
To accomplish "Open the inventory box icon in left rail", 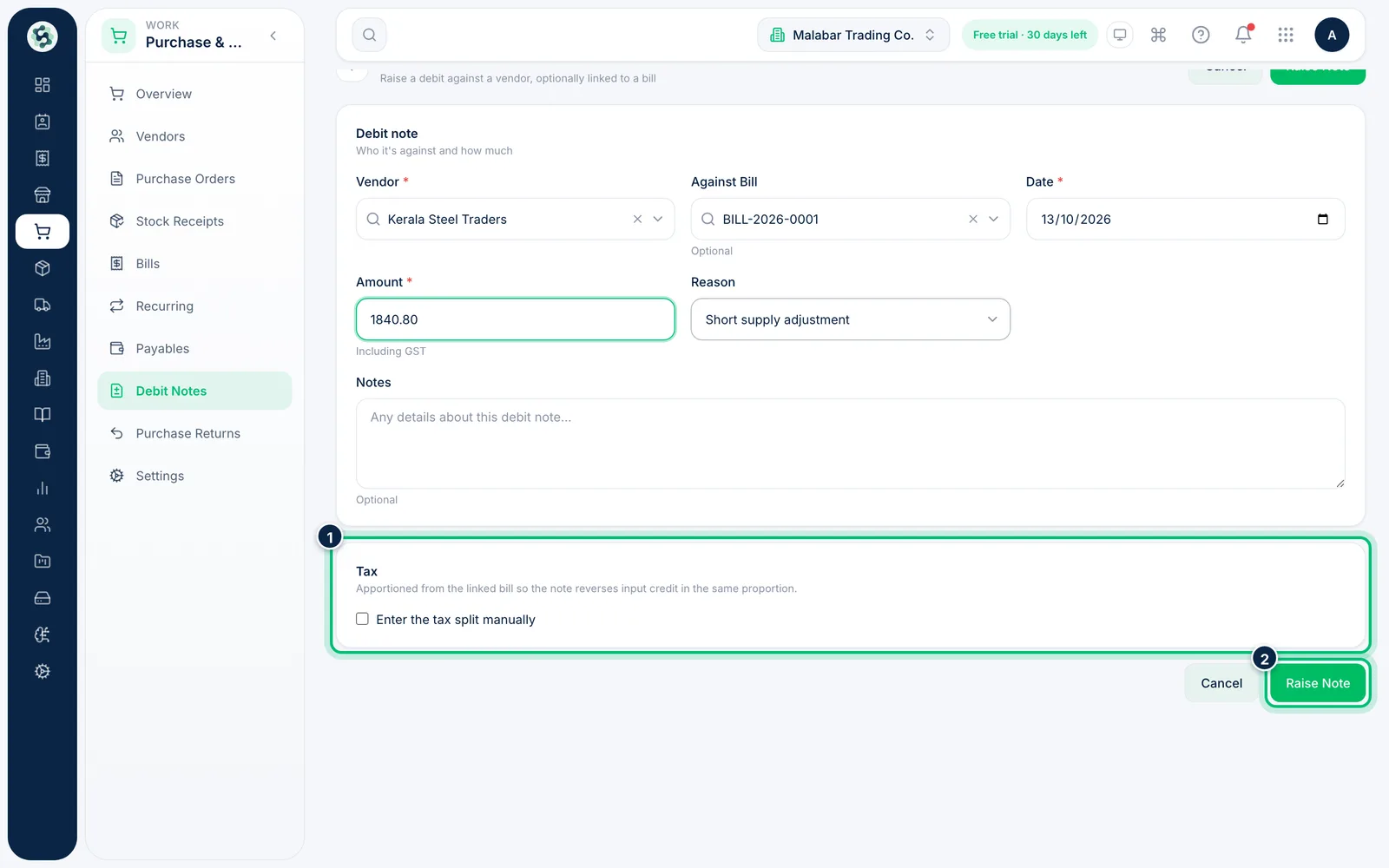I will (42, 268).
